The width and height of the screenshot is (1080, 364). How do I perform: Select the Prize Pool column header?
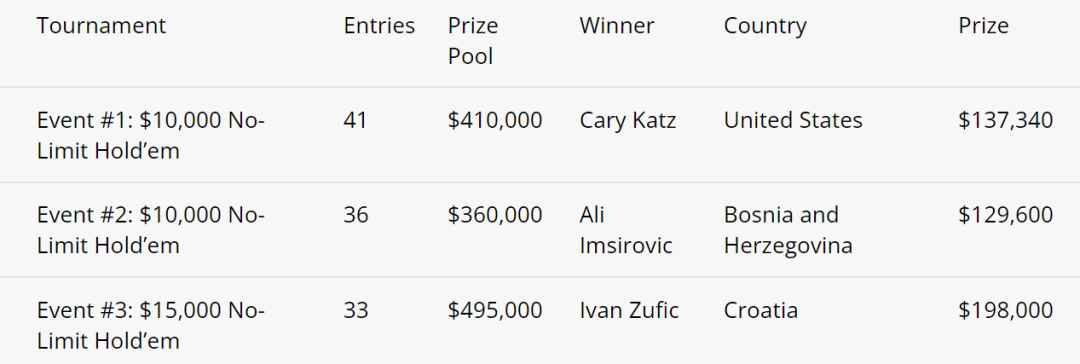coord(473,41)
